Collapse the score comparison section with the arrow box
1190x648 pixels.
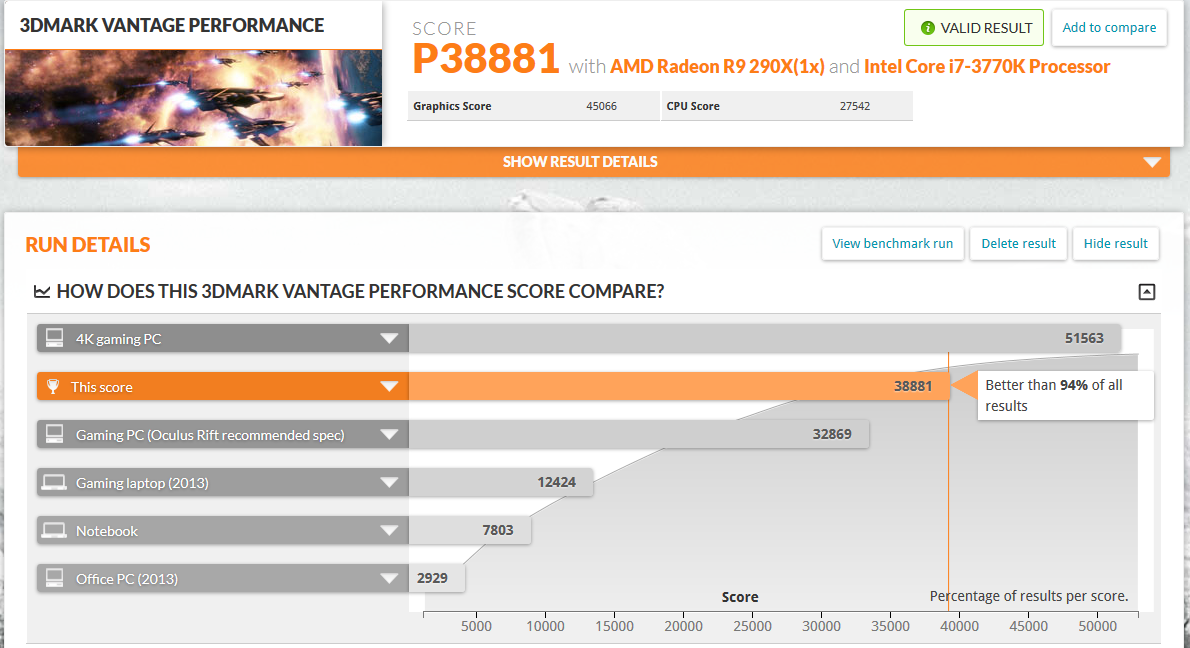[x=1147, y=291]
